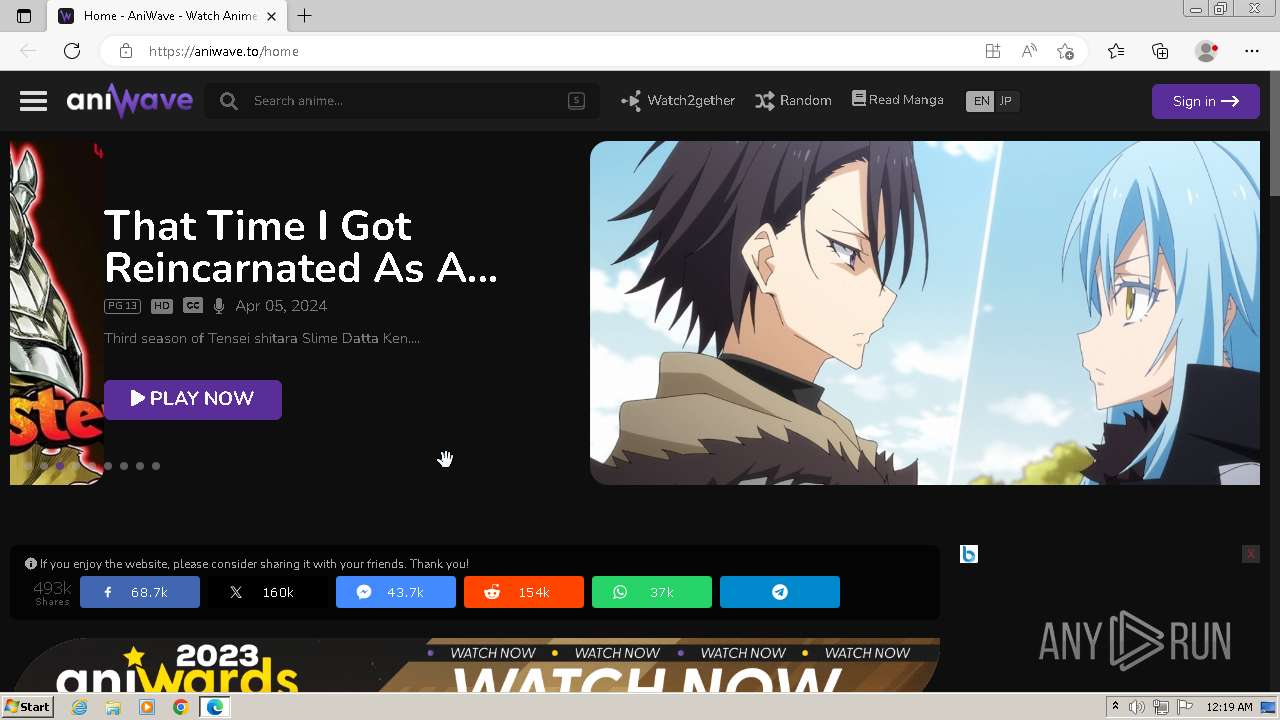Click the browser Back button

pos(28,51)
